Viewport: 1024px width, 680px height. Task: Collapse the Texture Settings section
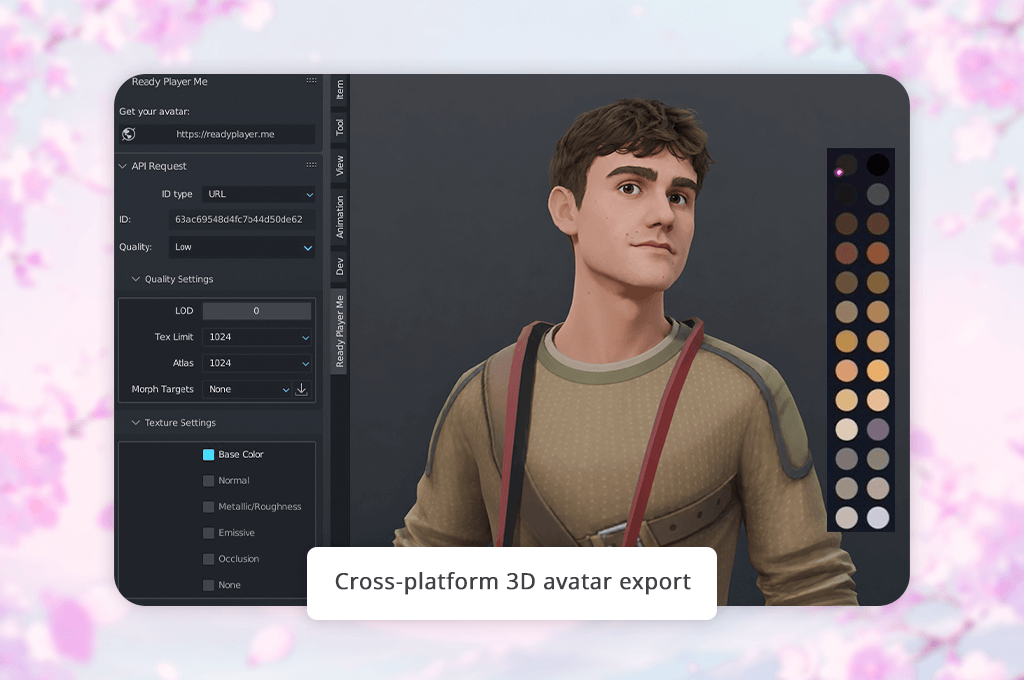click(135, 423)
